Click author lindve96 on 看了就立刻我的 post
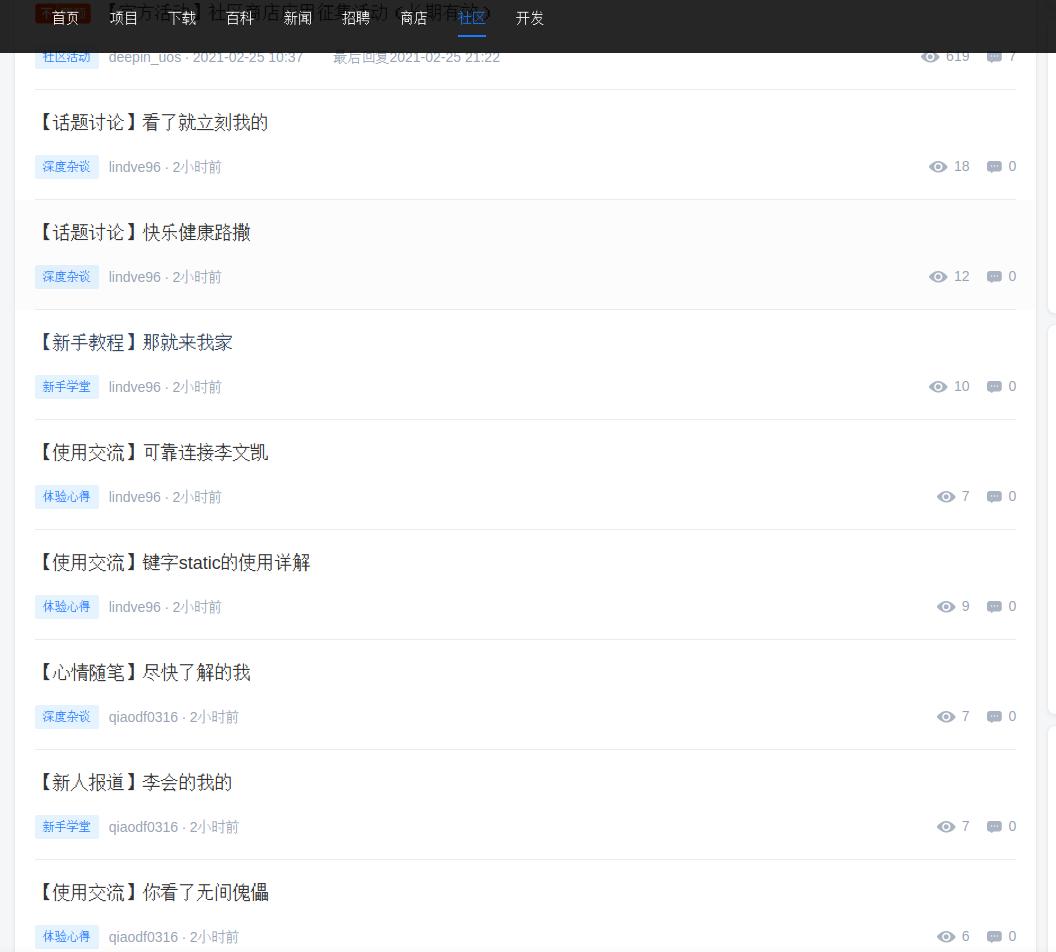 click(x=135, y=167)
